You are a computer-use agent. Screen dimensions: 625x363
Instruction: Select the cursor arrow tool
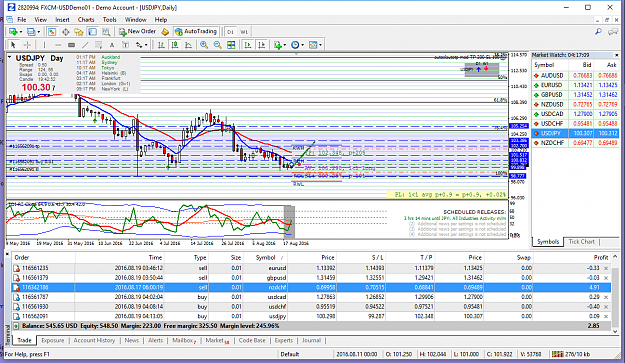(13, 45)
